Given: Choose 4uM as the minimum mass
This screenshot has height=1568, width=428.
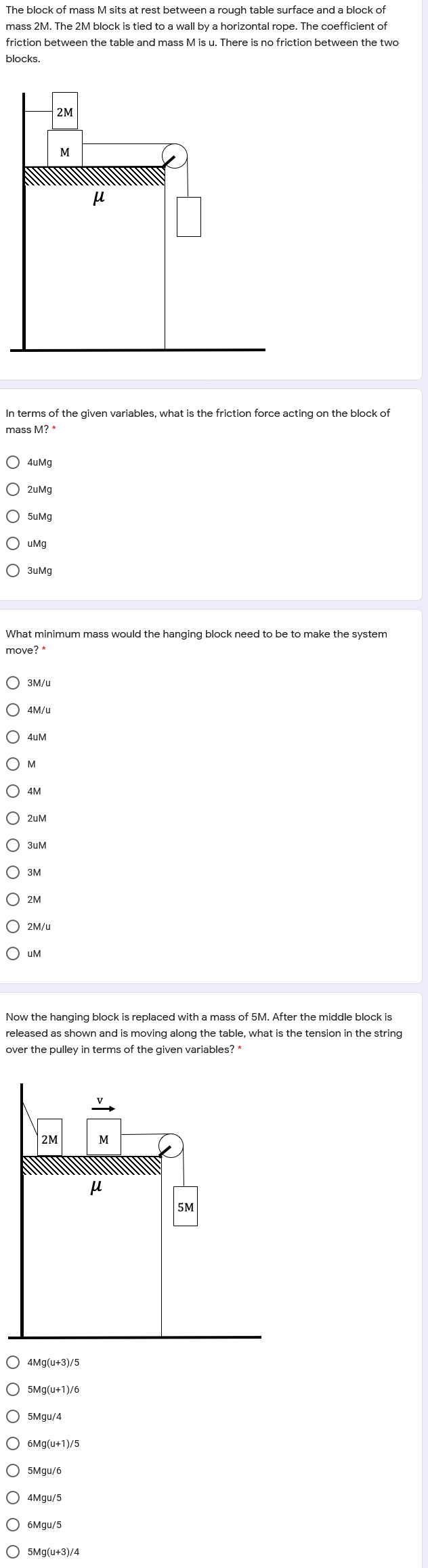Looking at the screenshot, I should point(13,736).
